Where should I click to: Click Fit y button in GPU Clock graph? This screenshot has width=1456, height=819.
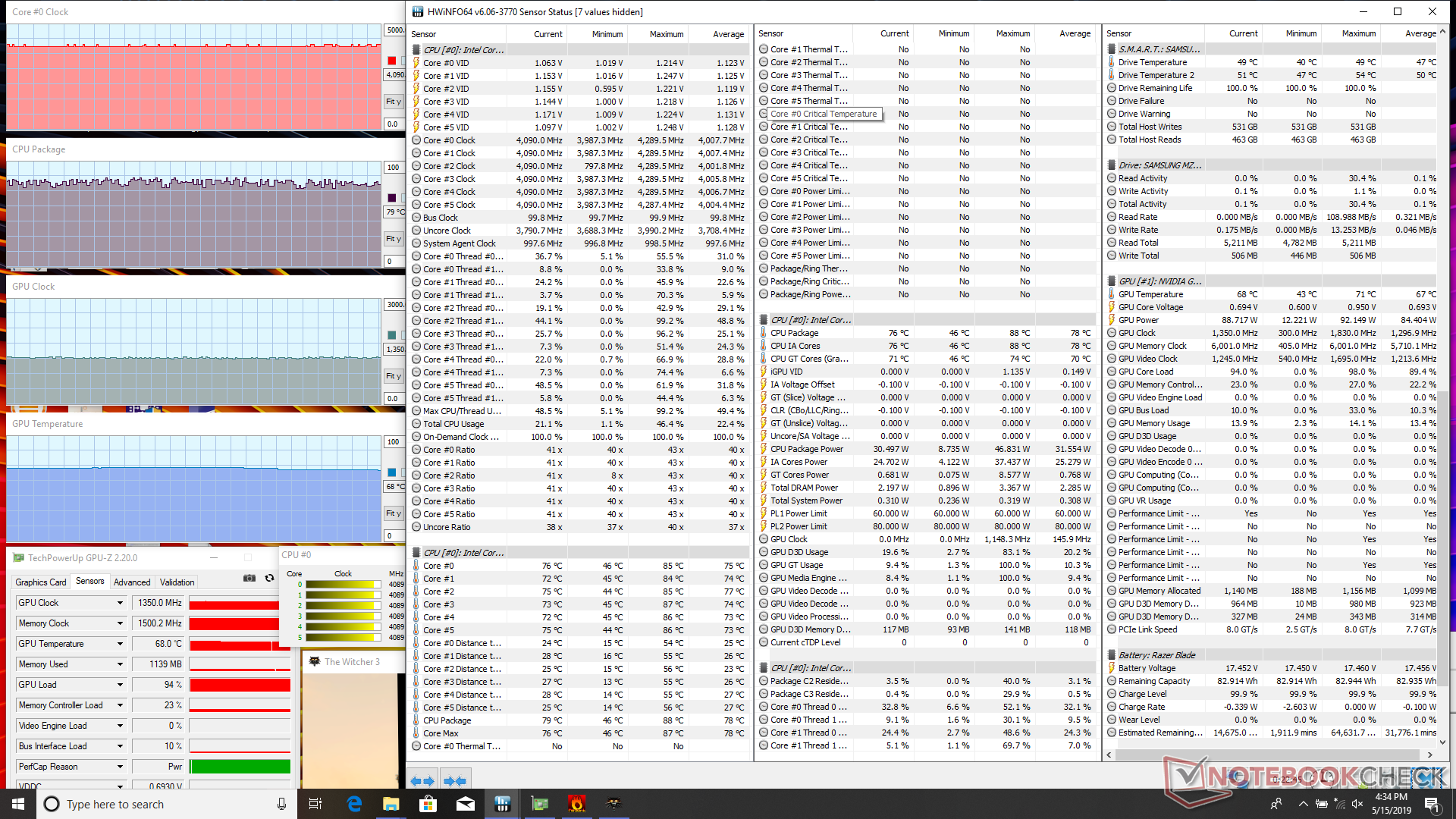pos(394,376)
